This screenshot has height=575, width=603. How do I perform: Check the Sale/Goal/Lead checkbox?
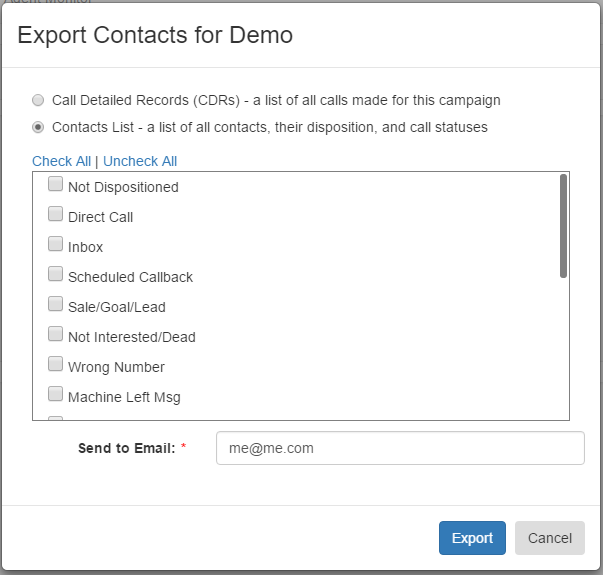[x=55, y=303]
